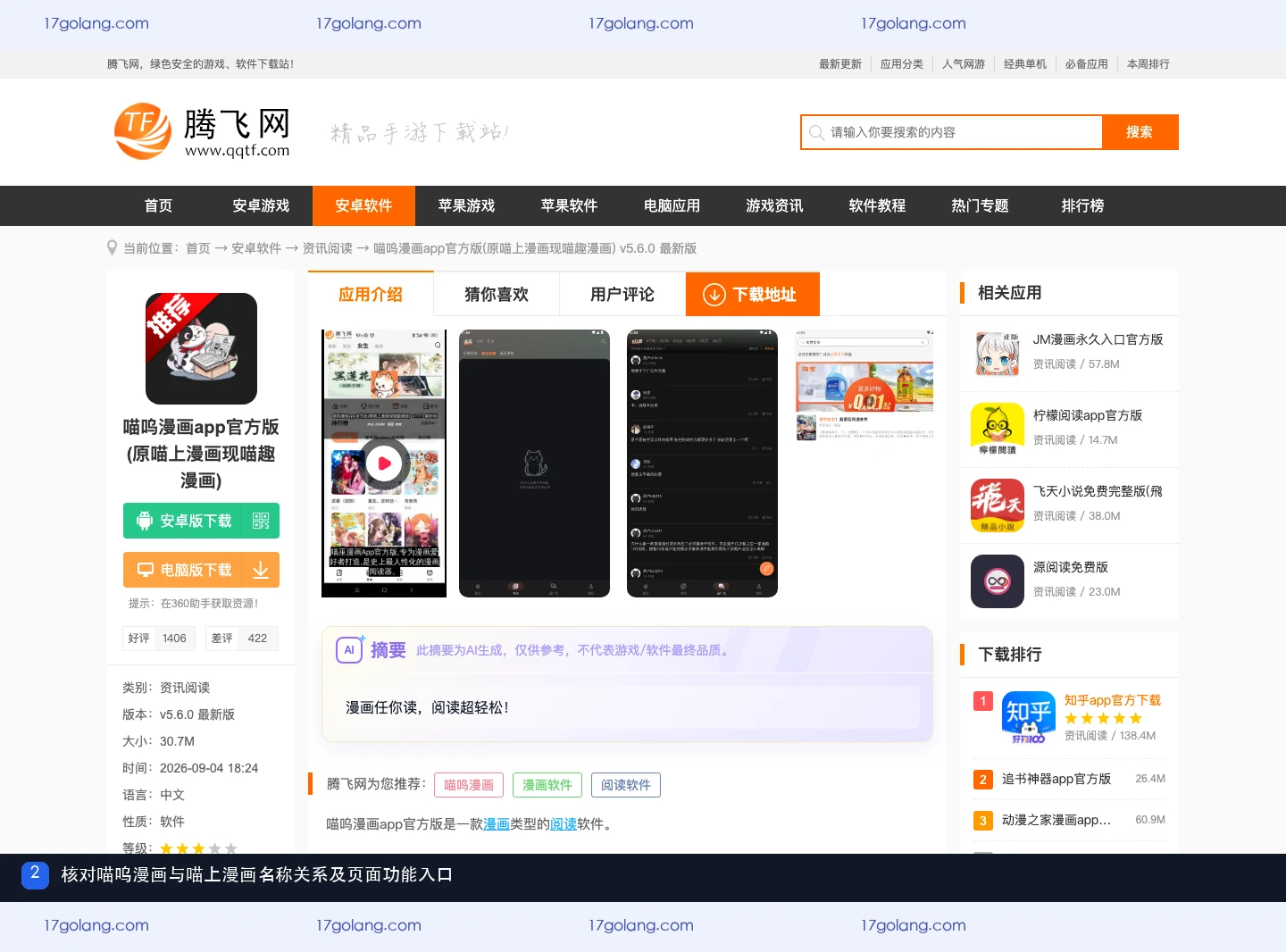Click breadcrumb 首页 link
Viewport: 1286px width, 952px height.
198,248
